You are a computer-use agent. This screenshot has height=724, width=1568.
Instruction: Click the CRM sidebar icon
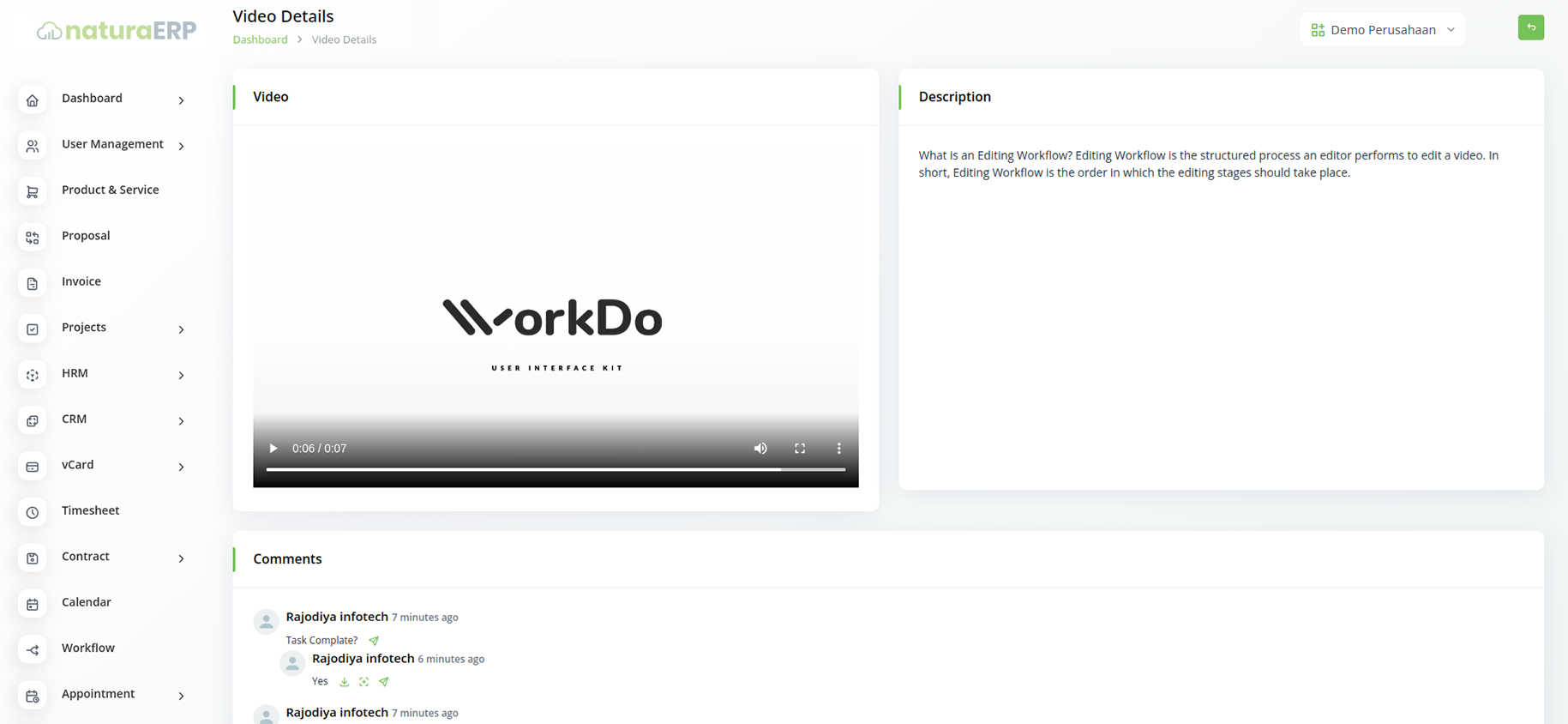tap(33, 421)
